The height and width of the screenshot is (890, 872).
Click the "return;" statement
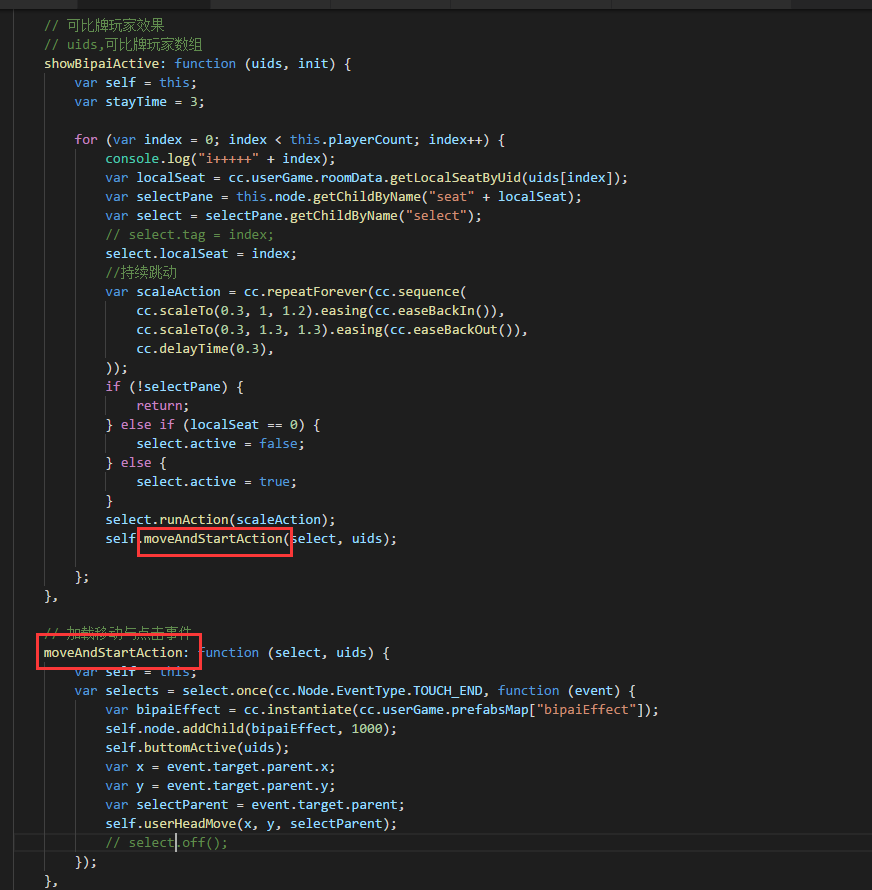pos(162,406)
